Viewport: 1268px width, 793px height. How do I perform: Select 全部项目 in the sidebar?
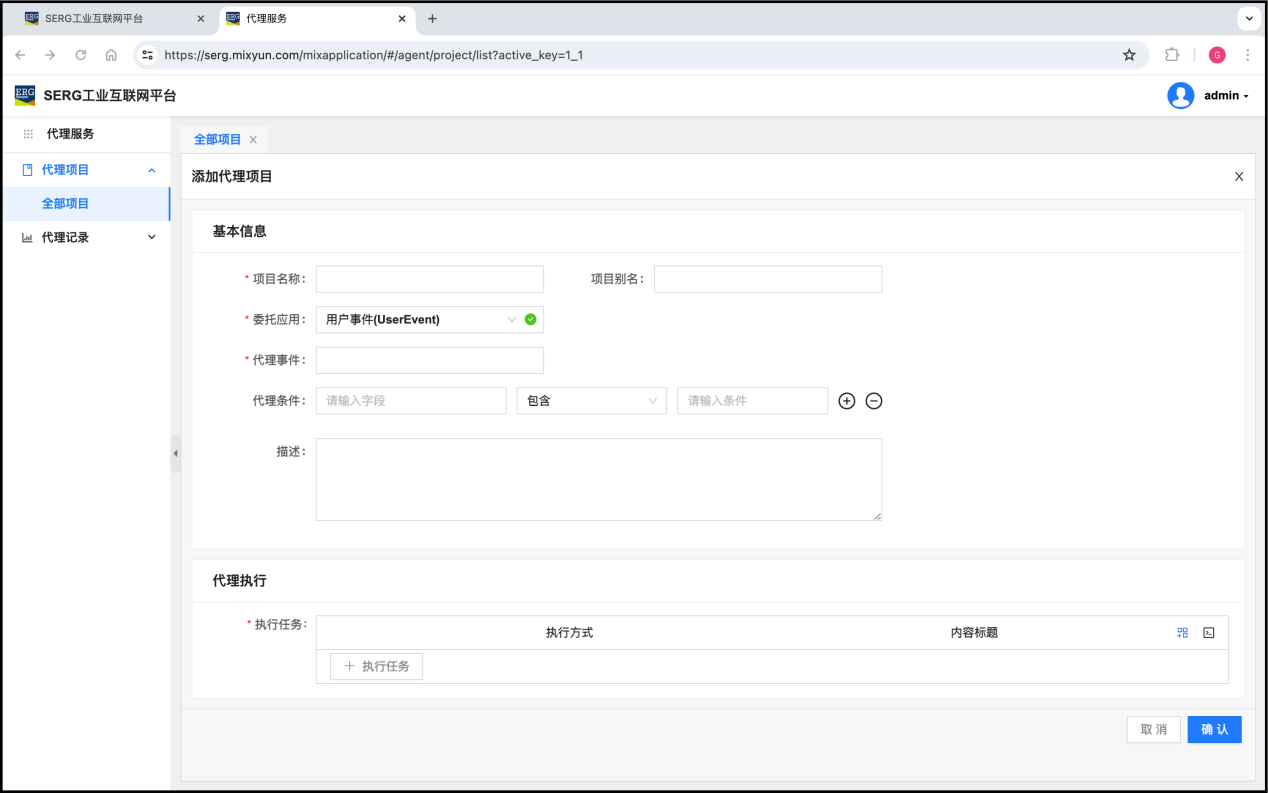tap(66, 204)
